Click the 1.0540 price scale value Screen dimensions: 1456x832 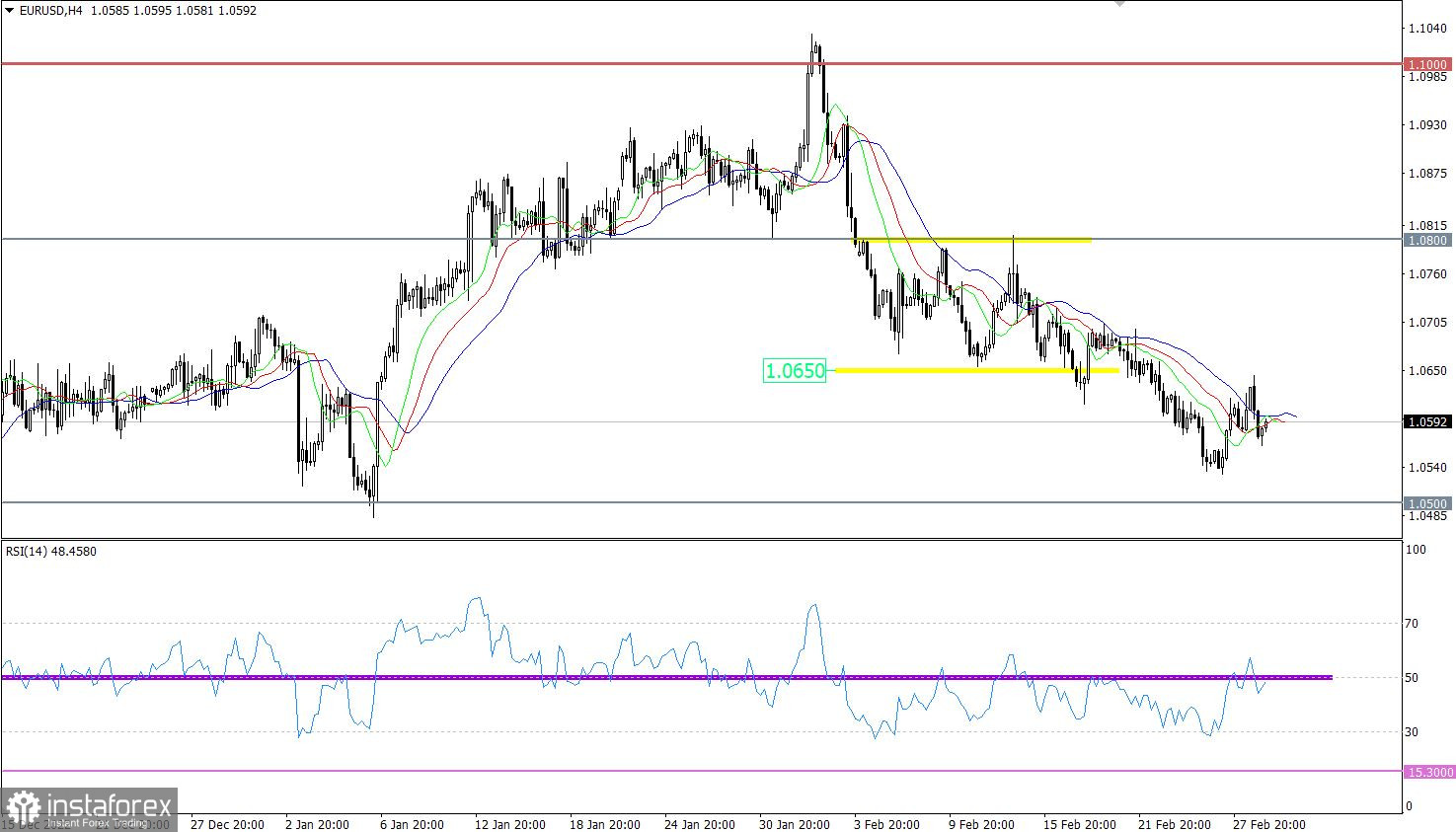click(x=1428, y=467)
